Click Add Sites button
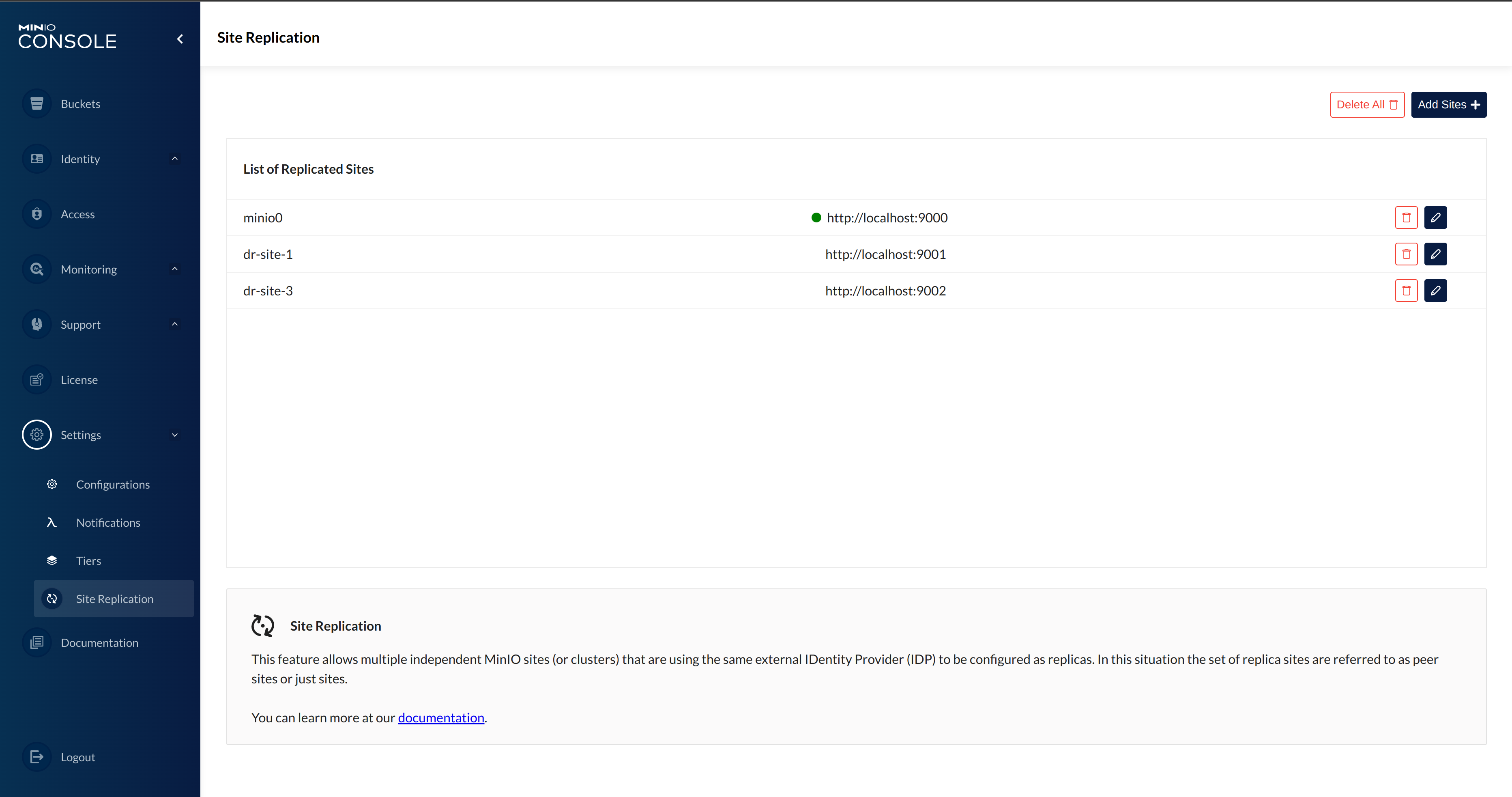Image resolution: width=1512 pixels, height=797 pixels. click(1448, 105)
